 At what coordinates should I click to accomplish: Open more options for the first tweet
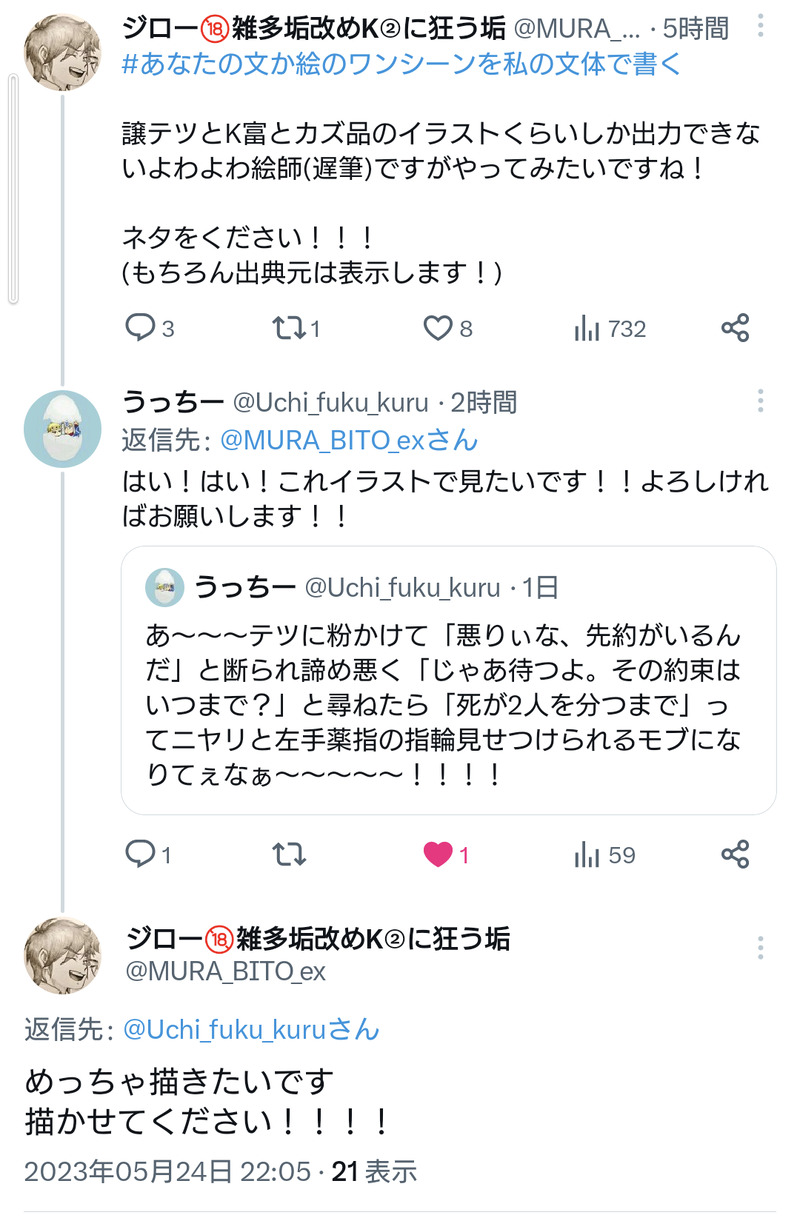pos(760,28)
